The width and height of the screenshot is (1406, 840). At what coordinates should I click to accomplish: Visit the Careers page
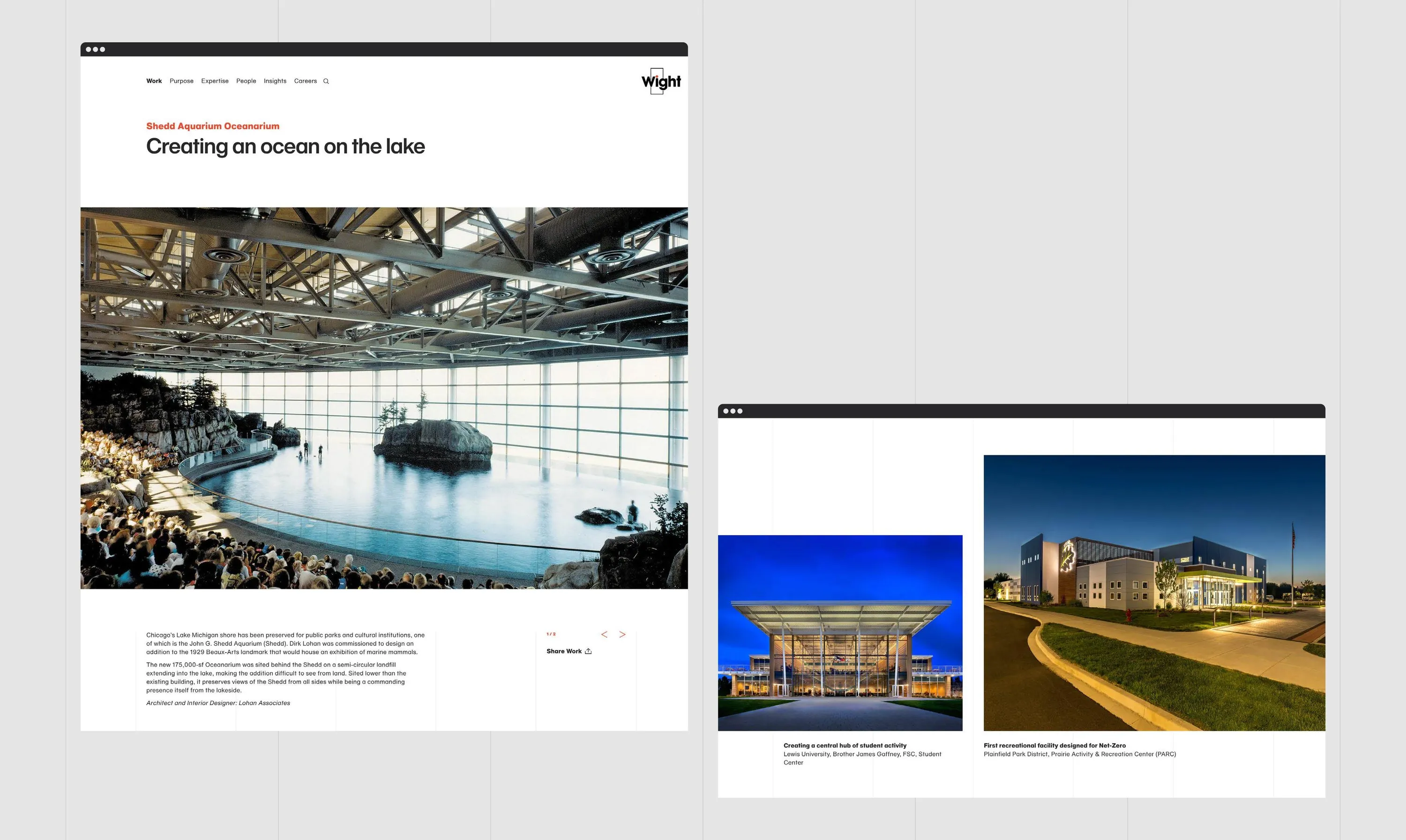click(306, 81)
